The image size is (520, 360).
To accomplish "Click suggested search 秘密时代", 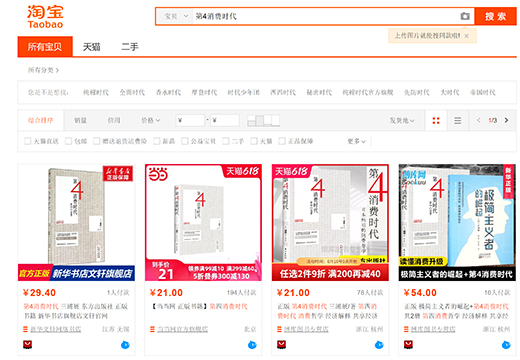I will pyautogui.click(x=319, y=92).
